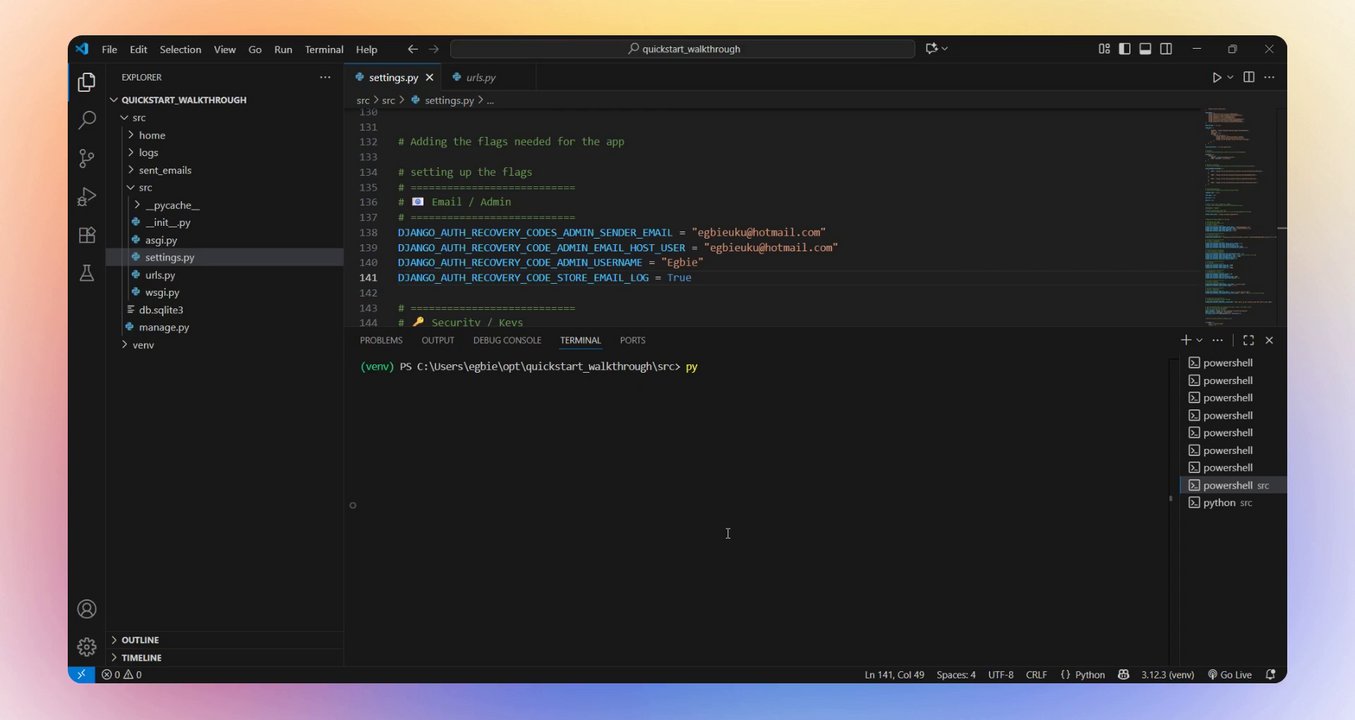Open the new terminal launch profile dropdown
This screenshot has width=1355, height=720.
(1199, 340)
